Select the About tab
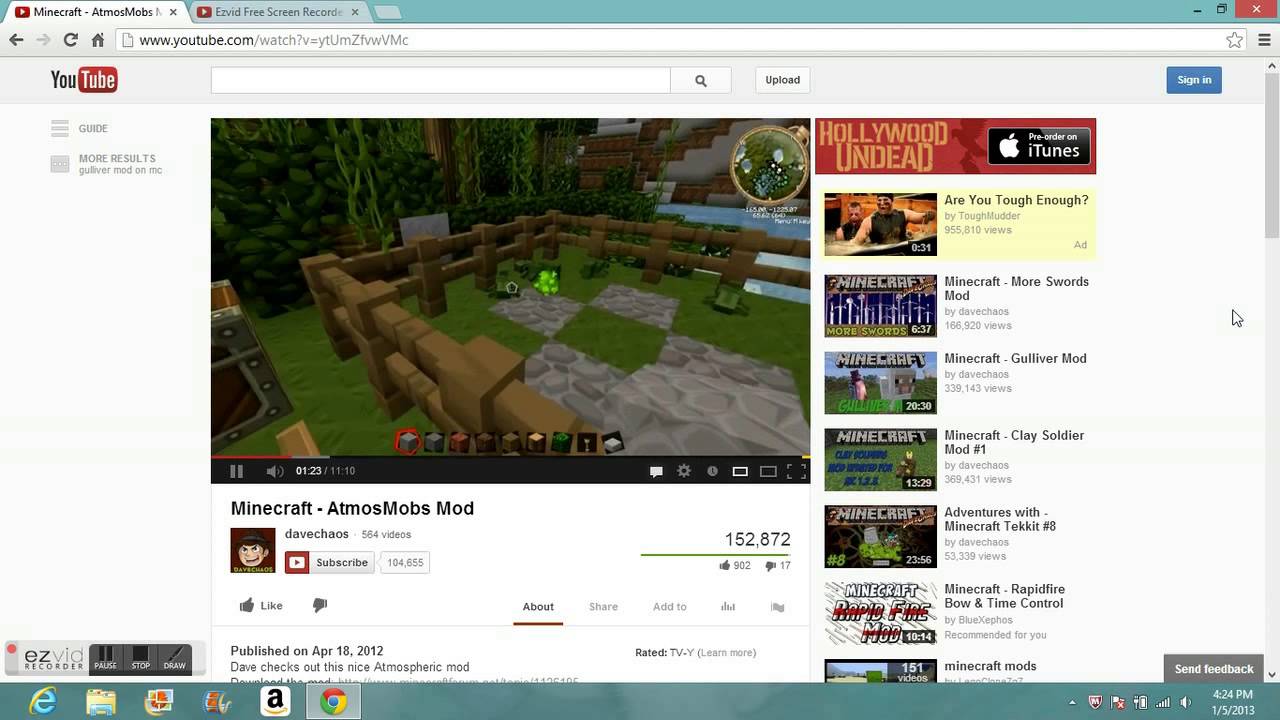The width and height of the screenshot is (1280, 720). [x=538, y=607]
